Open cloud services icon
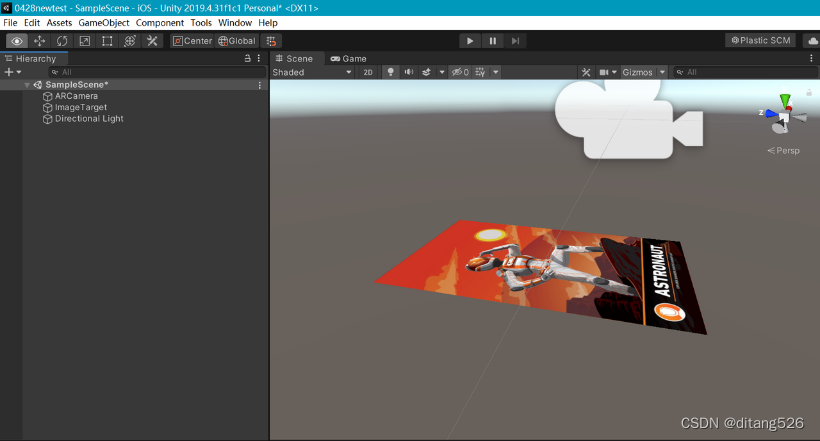Screen dimensions: 820x441 [812, 40]
